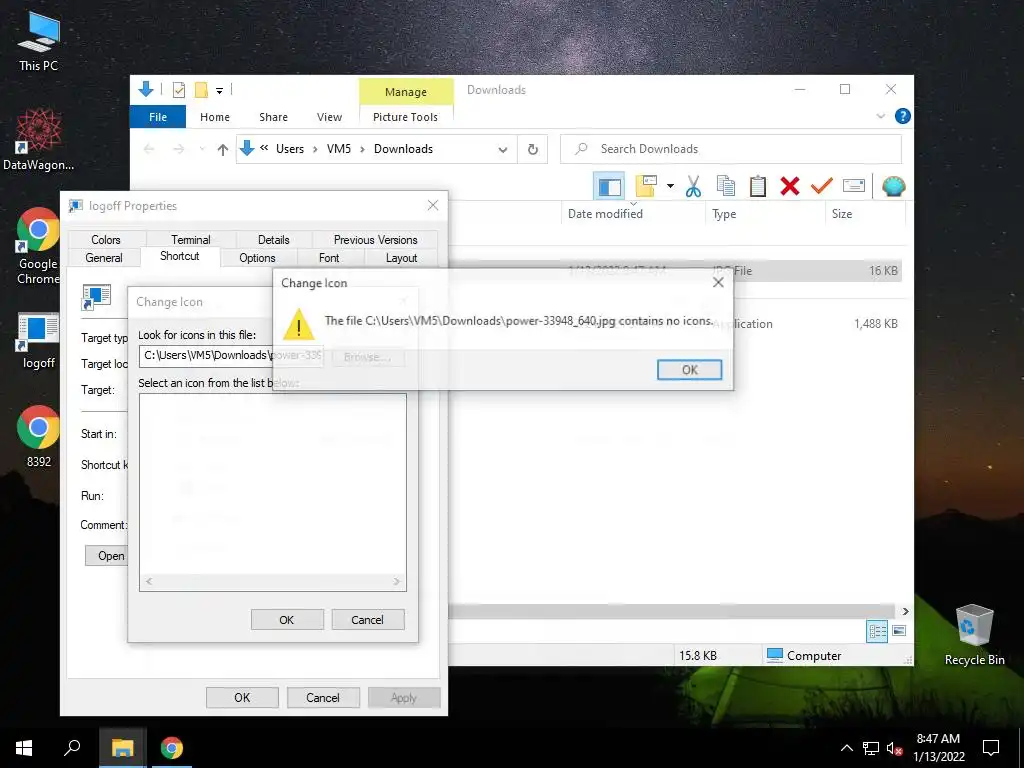Click the icon list horizontal scrollbar right arrow
The height and width of the screenshot is (768, 1024).
(396, 581)
